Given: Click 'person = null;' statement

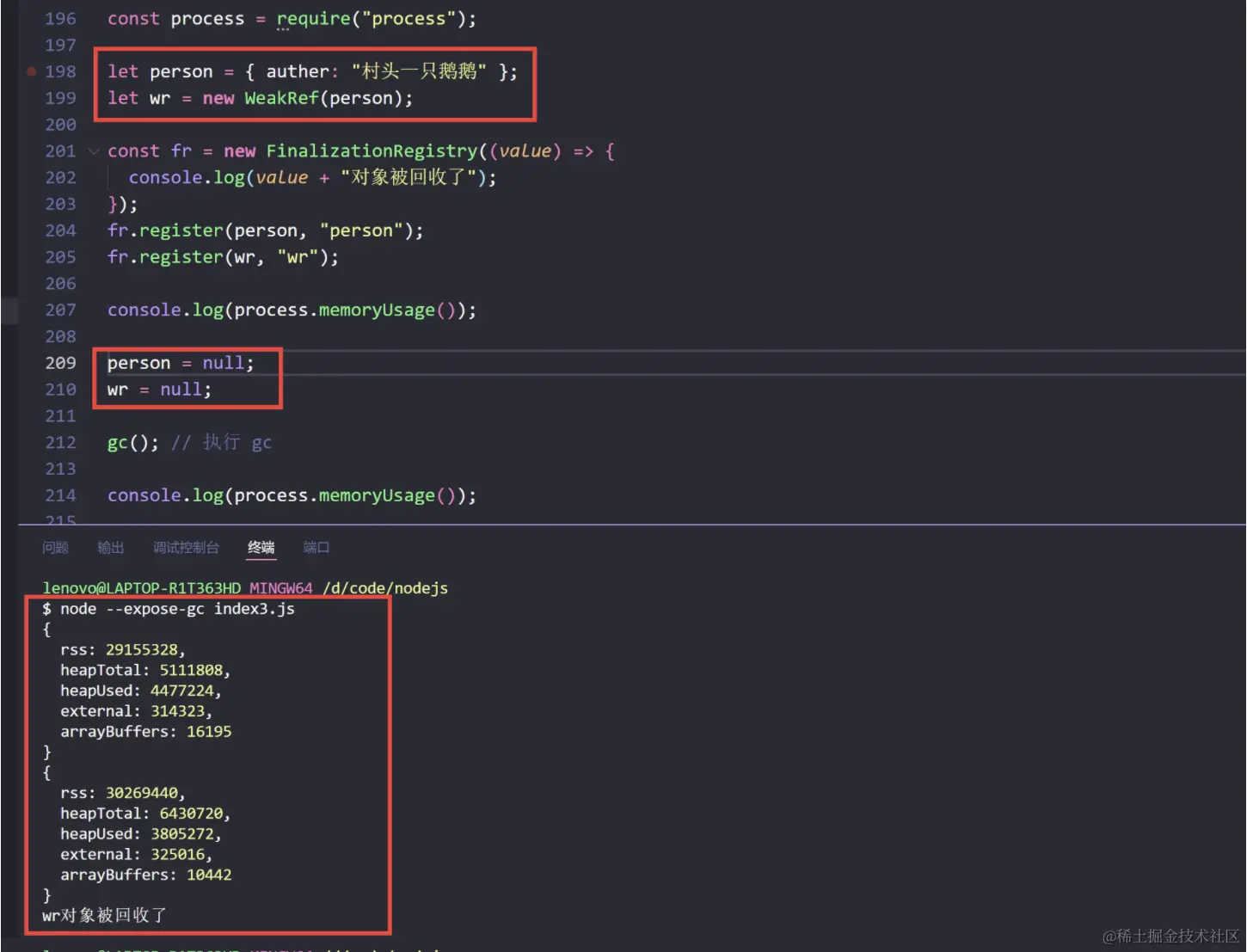Looking at the screenshot, I should 181,363.
